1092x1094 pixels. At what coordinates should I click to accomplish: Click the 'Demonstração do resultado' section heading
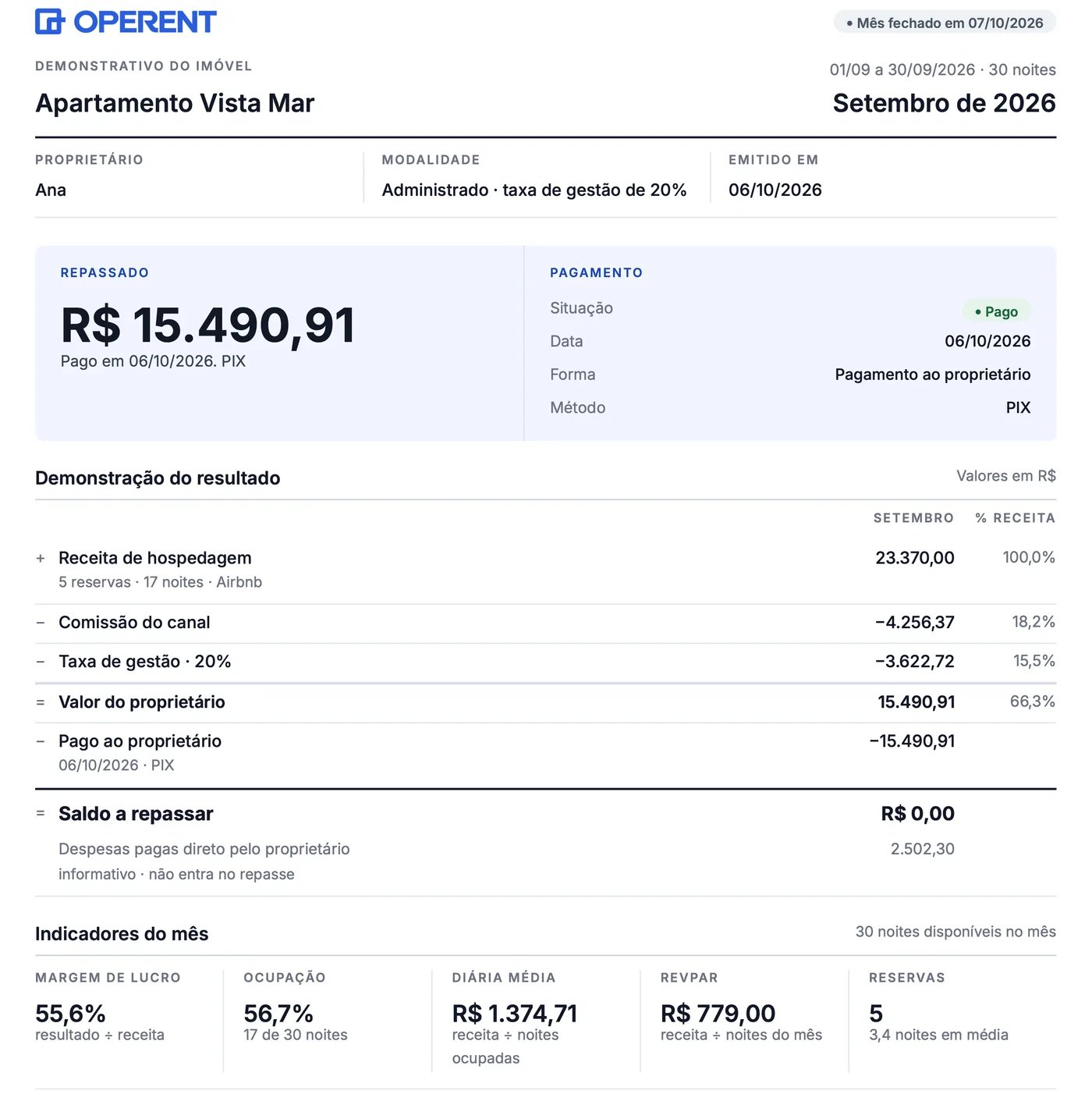coord(158,478)
